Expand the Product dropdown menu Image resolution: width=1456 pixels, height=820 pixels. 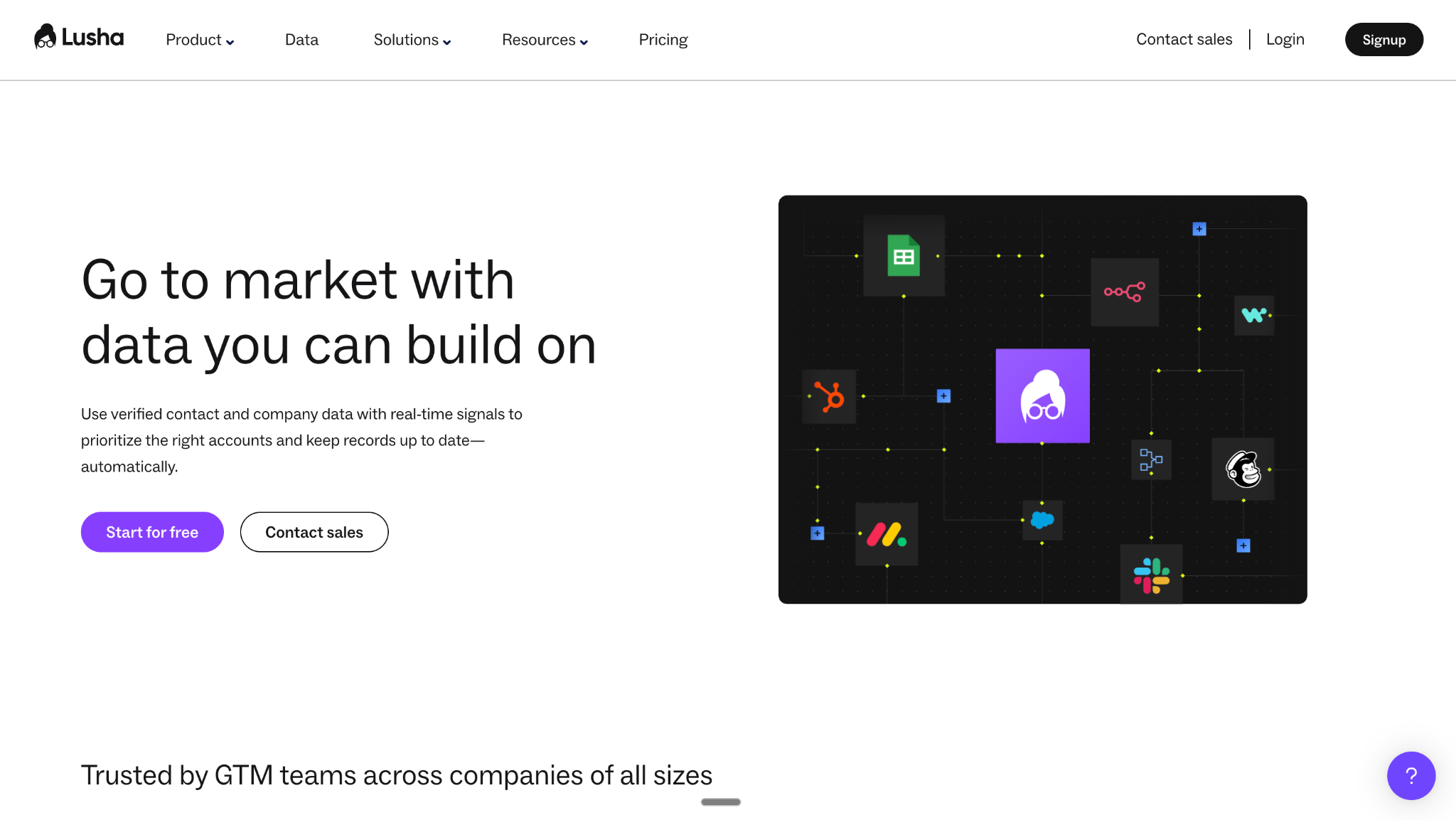[x=200, y=40]
